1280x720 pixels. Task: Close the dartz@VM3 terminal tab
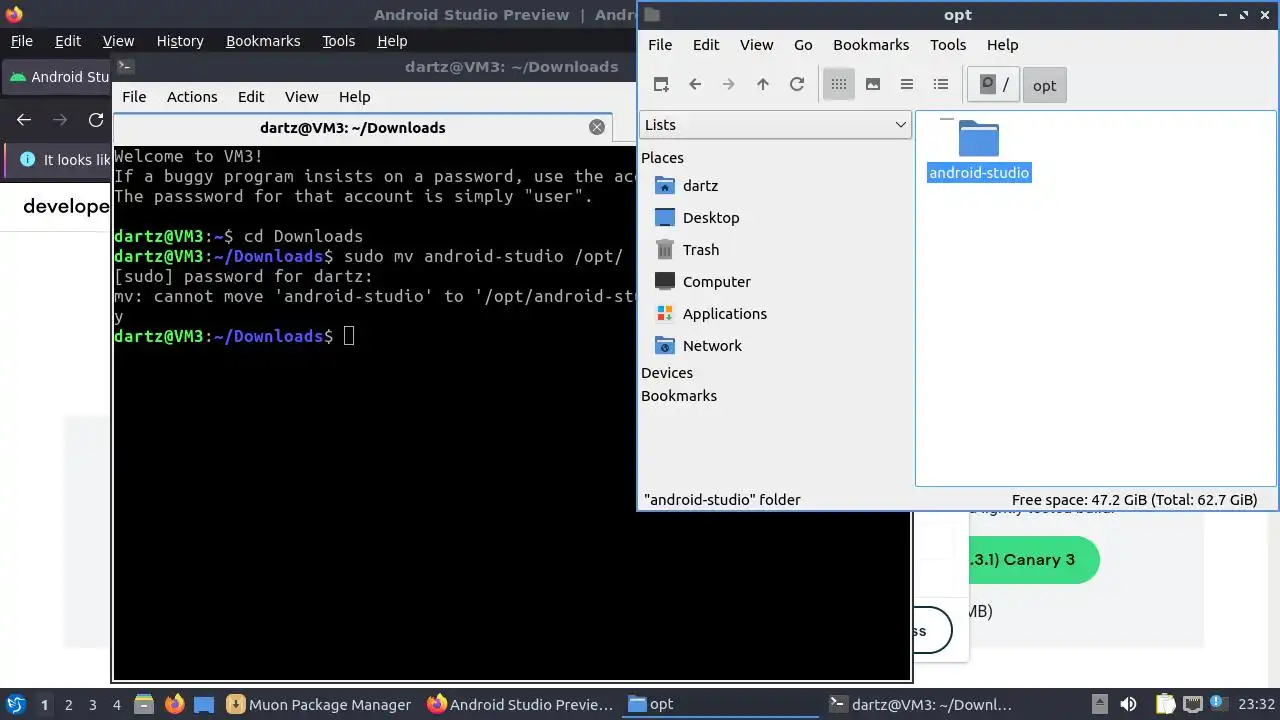[597, 127]
